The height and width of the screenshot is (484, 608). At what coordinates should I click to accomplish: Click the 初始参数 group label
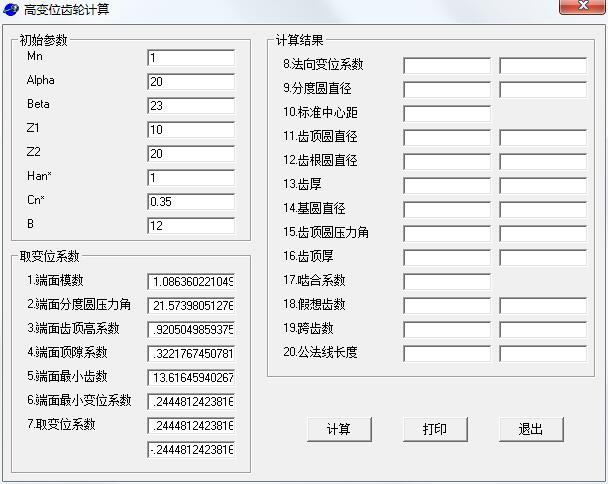(43, 40)
